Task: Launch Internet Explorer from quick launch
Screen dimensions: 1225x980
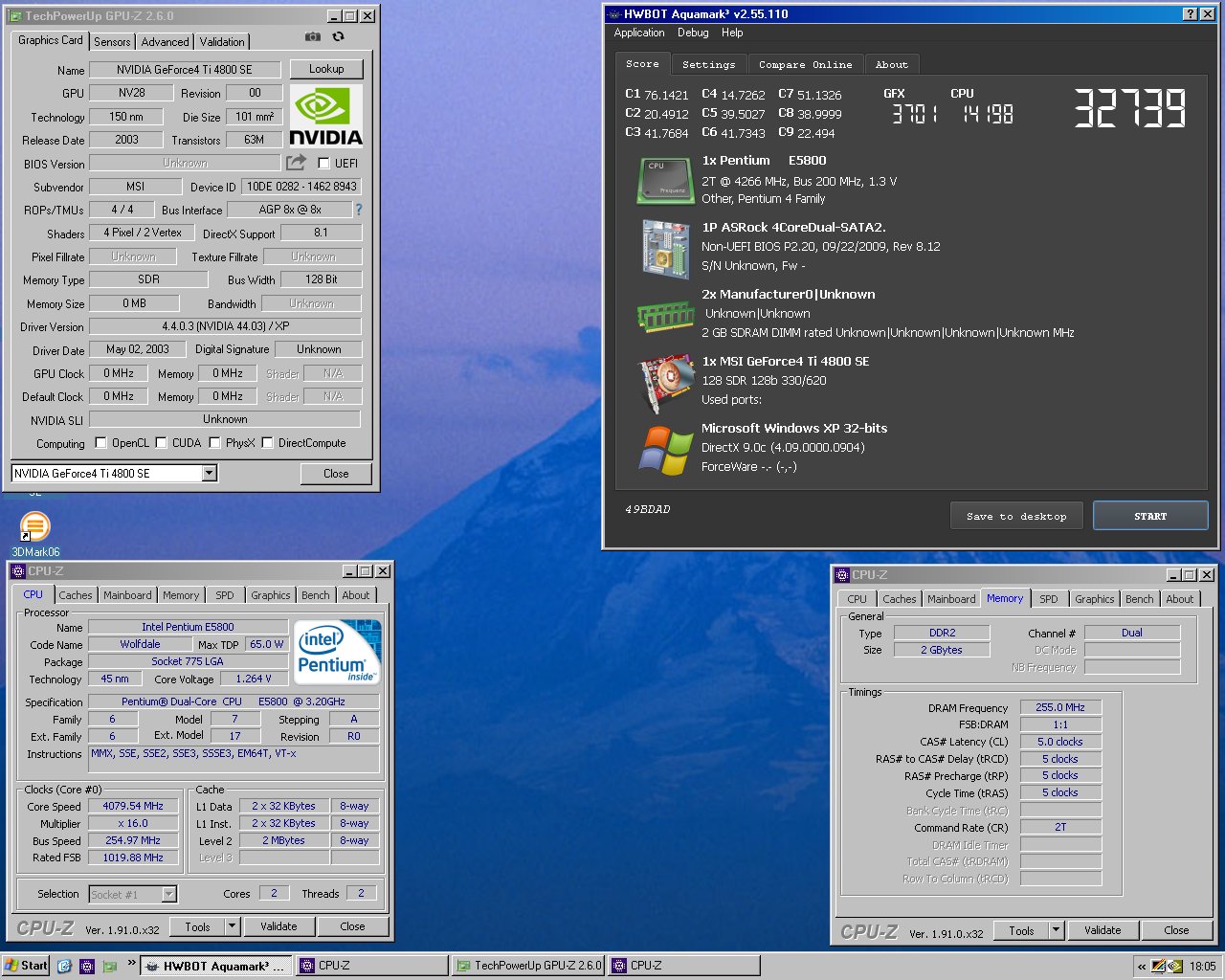Action: pos(64,966)
